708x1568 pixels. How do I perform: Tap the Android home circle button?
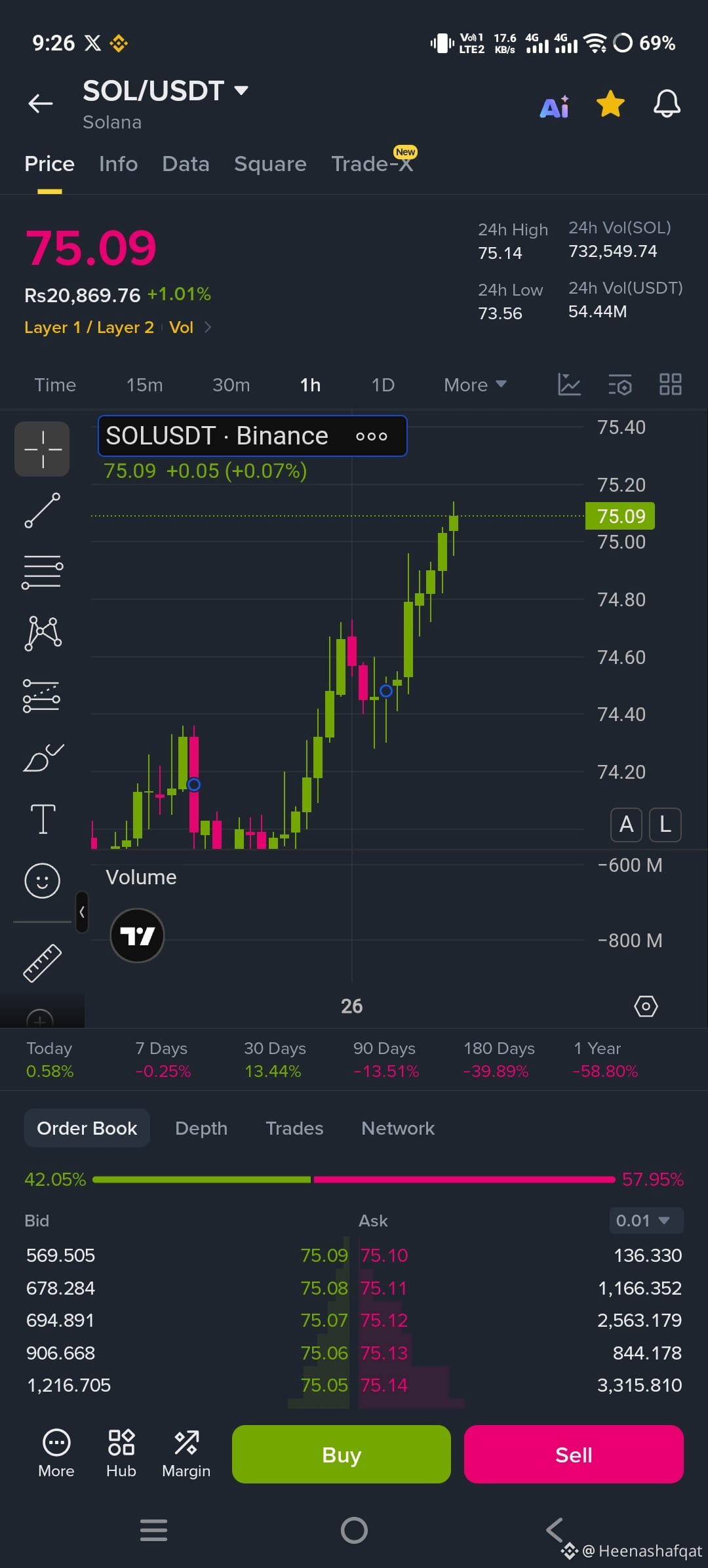[354, 1530]
